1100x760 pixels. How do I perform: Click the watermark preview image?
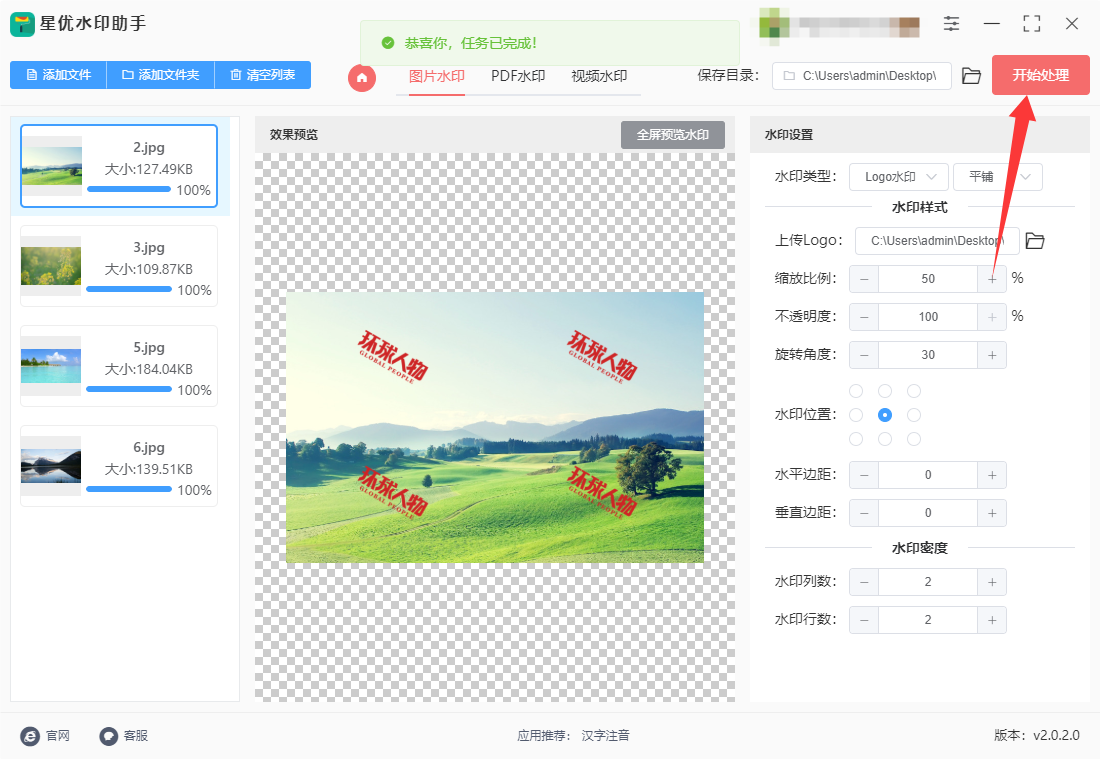click(x=495, y=427)
